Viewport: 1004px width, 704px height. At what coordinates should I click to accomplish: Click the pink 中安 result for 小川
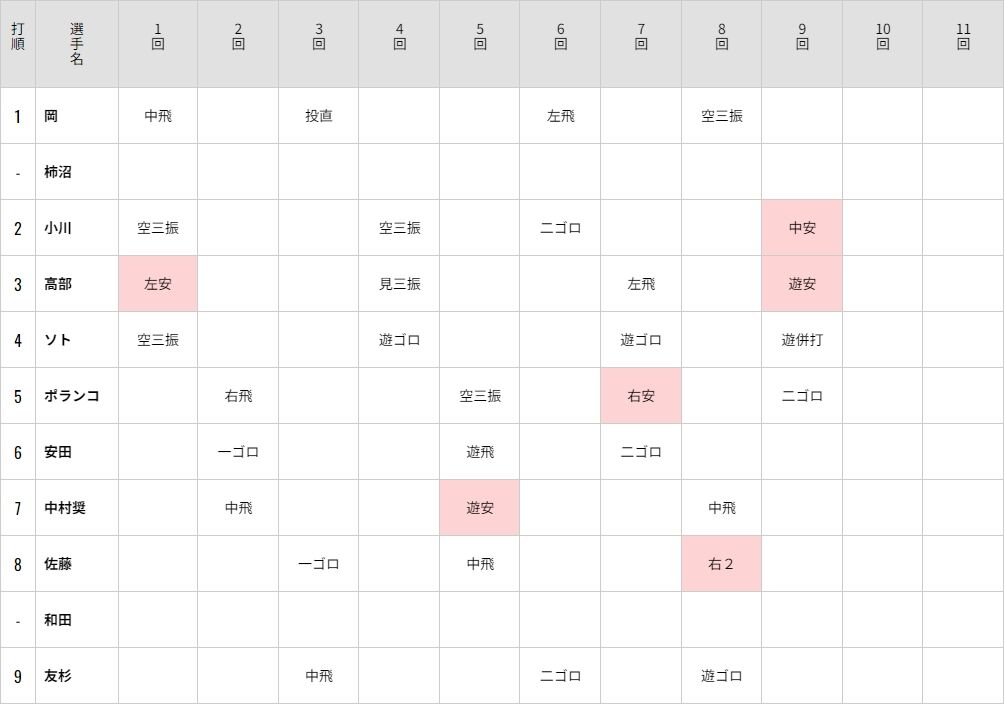pos(802,227)
